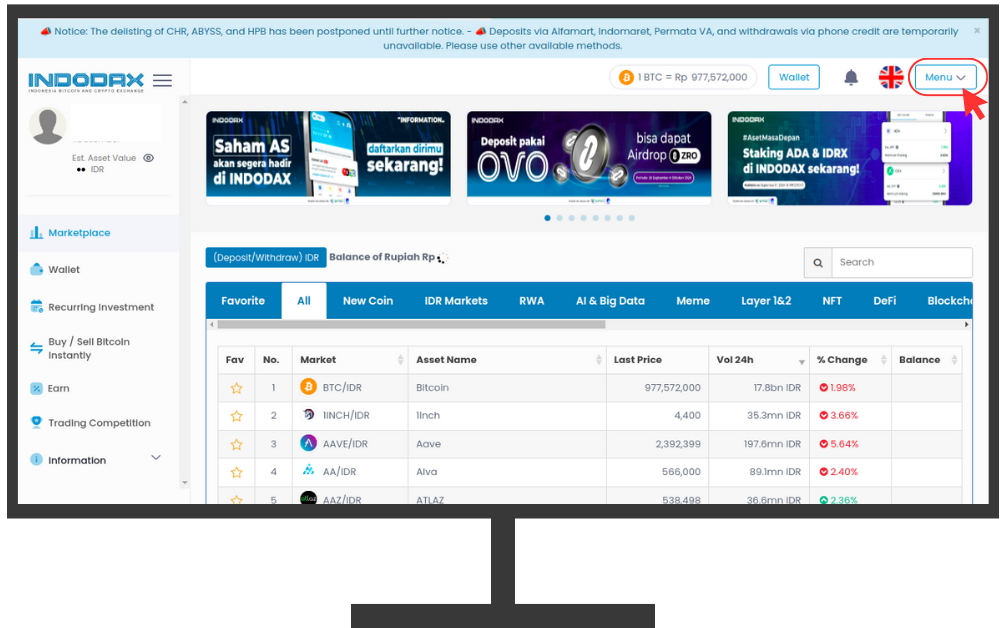Open the notification bell

(851, 78)
